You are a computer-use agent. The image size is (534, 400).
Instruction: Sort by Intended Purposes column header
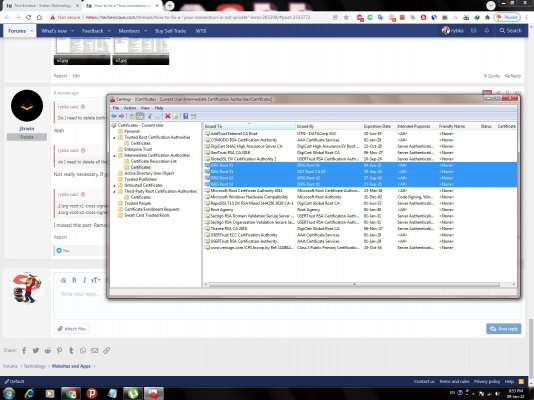pos(416,126)
